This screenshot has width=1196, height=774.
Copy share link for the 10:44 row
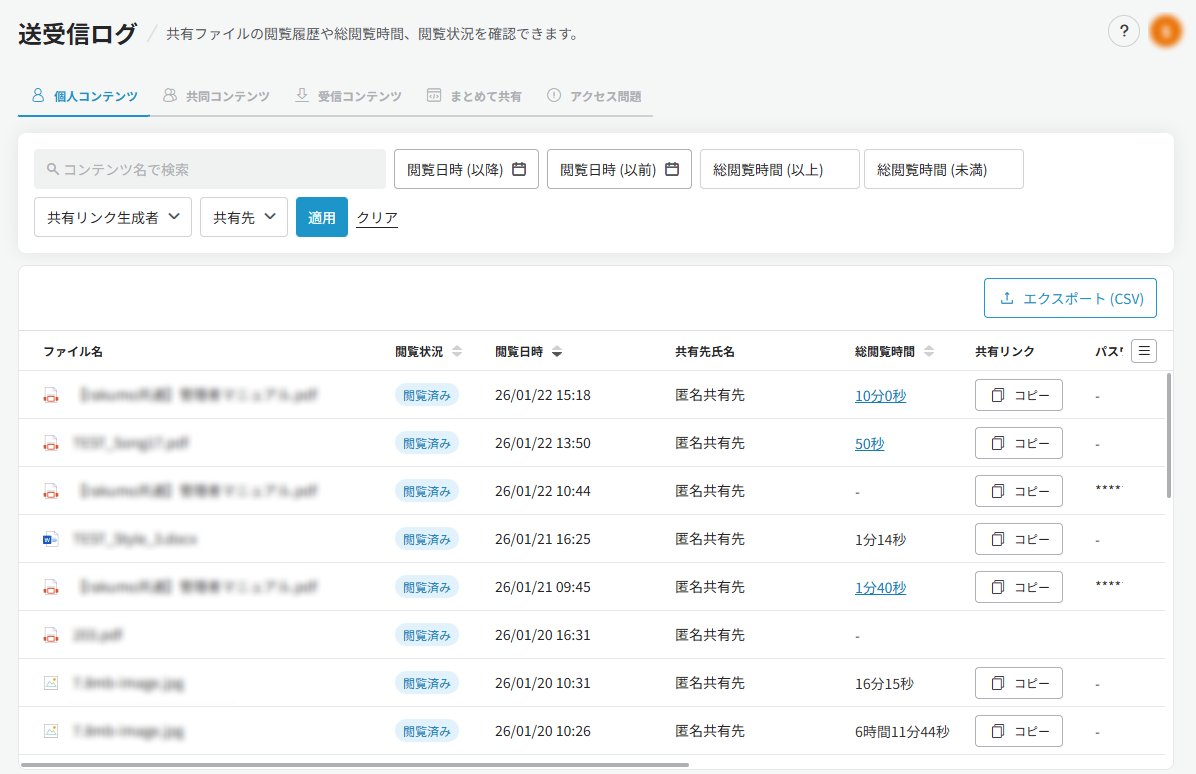pos(1019,491)
